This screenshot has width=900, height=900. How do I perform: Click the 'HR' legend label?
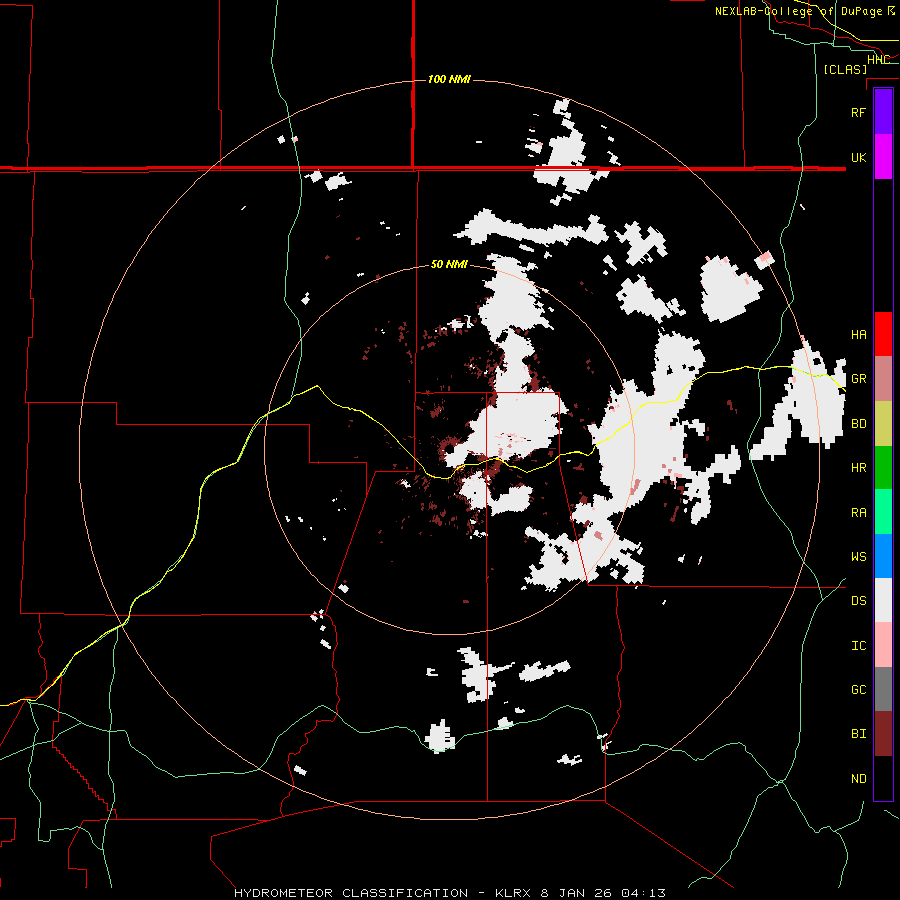[x=859, y=468]
